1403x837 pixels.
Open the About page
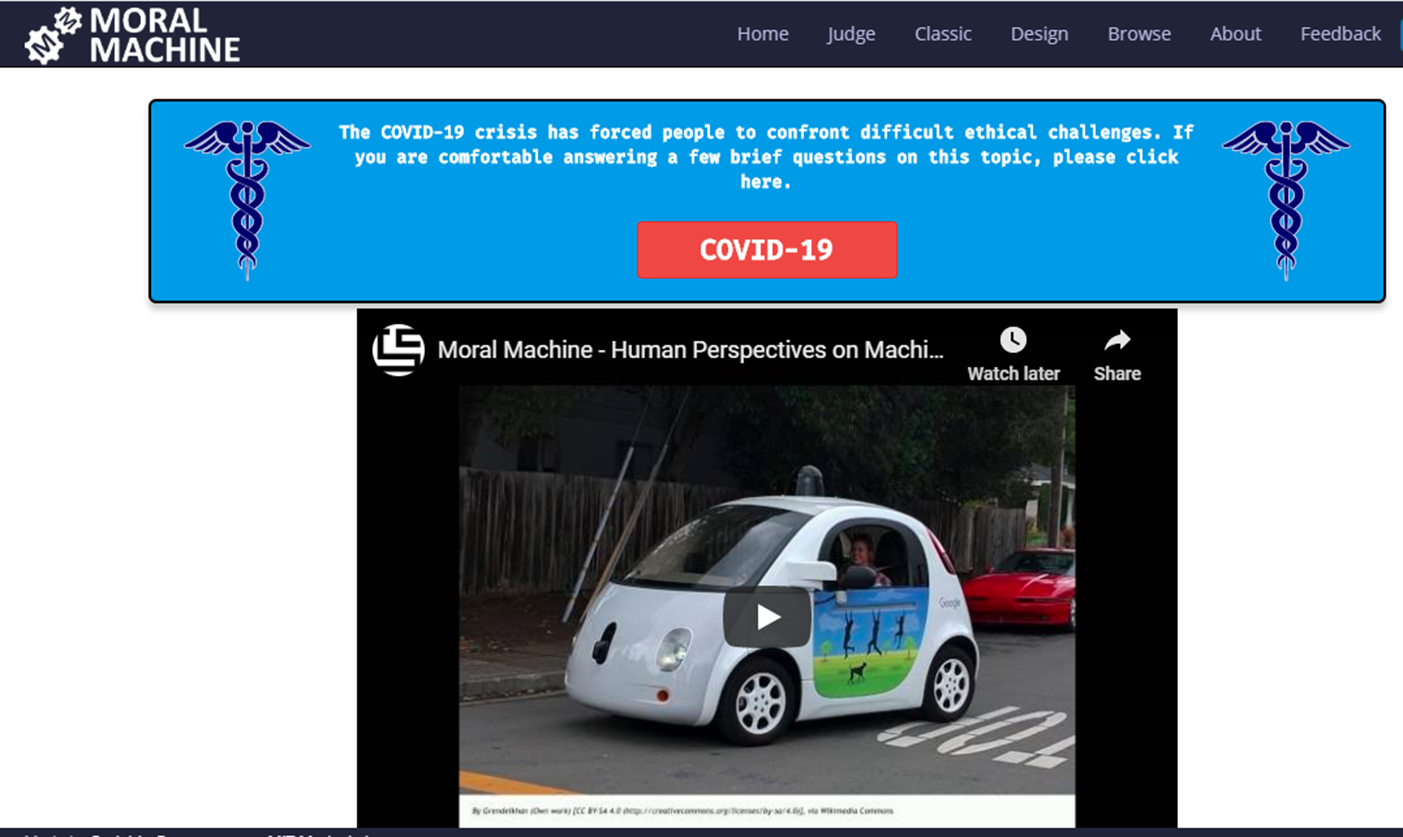[1235, 34]
